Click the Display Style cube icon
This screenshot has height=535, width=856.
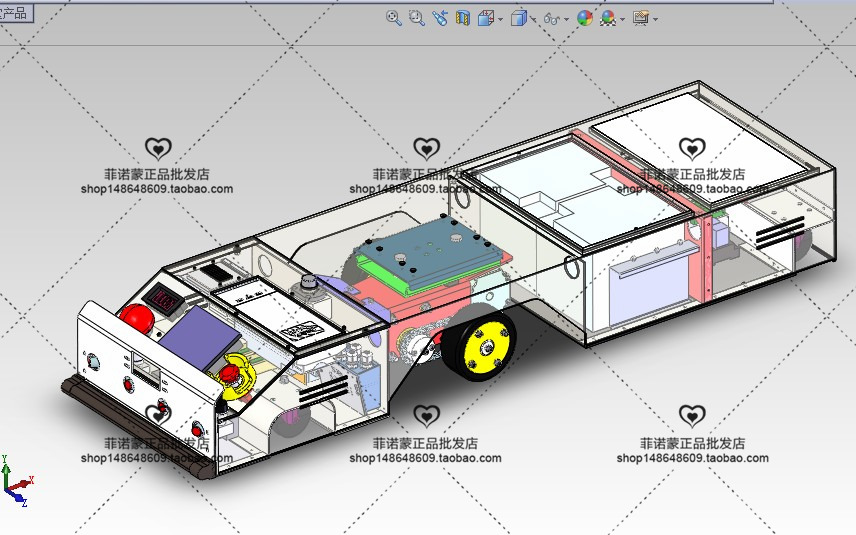point(519,18)
